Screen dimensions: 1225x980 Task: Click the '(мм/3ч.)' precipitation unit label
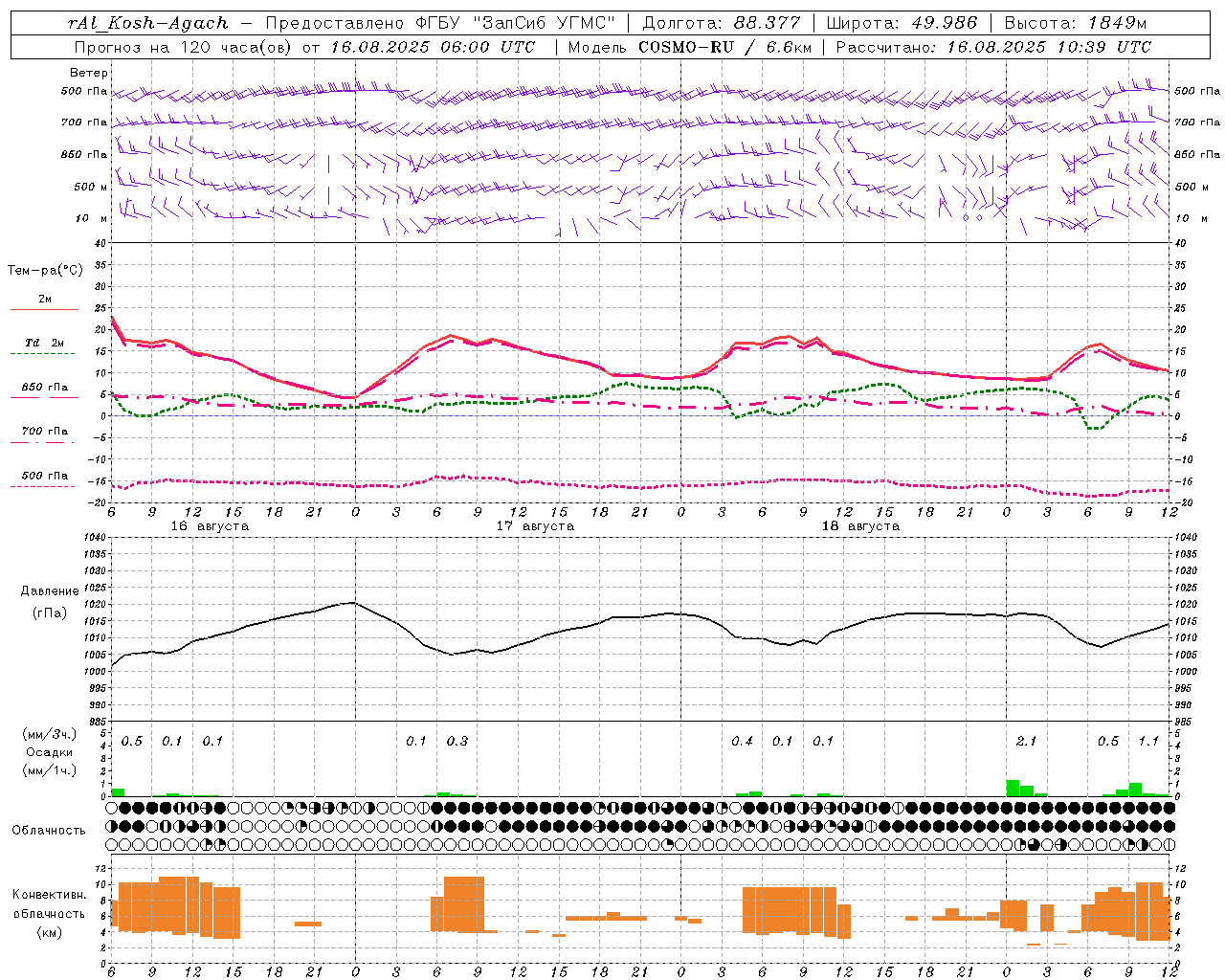point(50,734)
